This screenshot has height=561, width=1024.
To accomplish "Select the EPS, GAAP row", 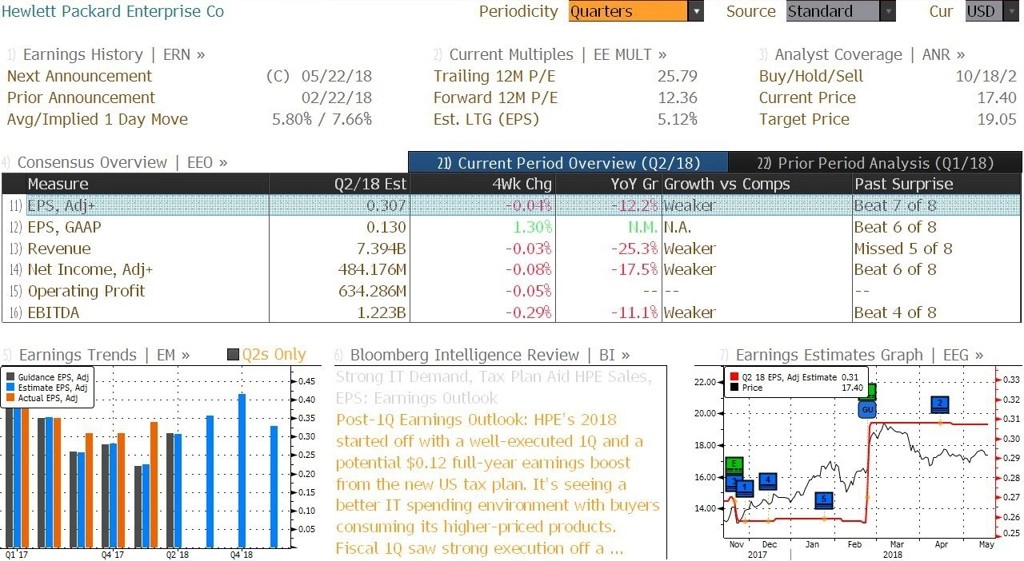I will tap(511, 227).
